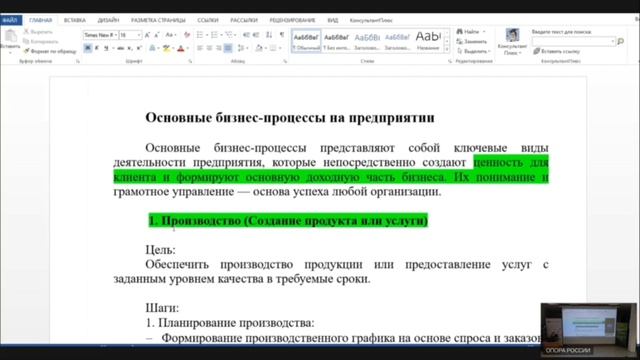Viewport: 640px width, 360px height.
Task: Click the КонсультантПлюс search text field
Action: click(573, 41)
